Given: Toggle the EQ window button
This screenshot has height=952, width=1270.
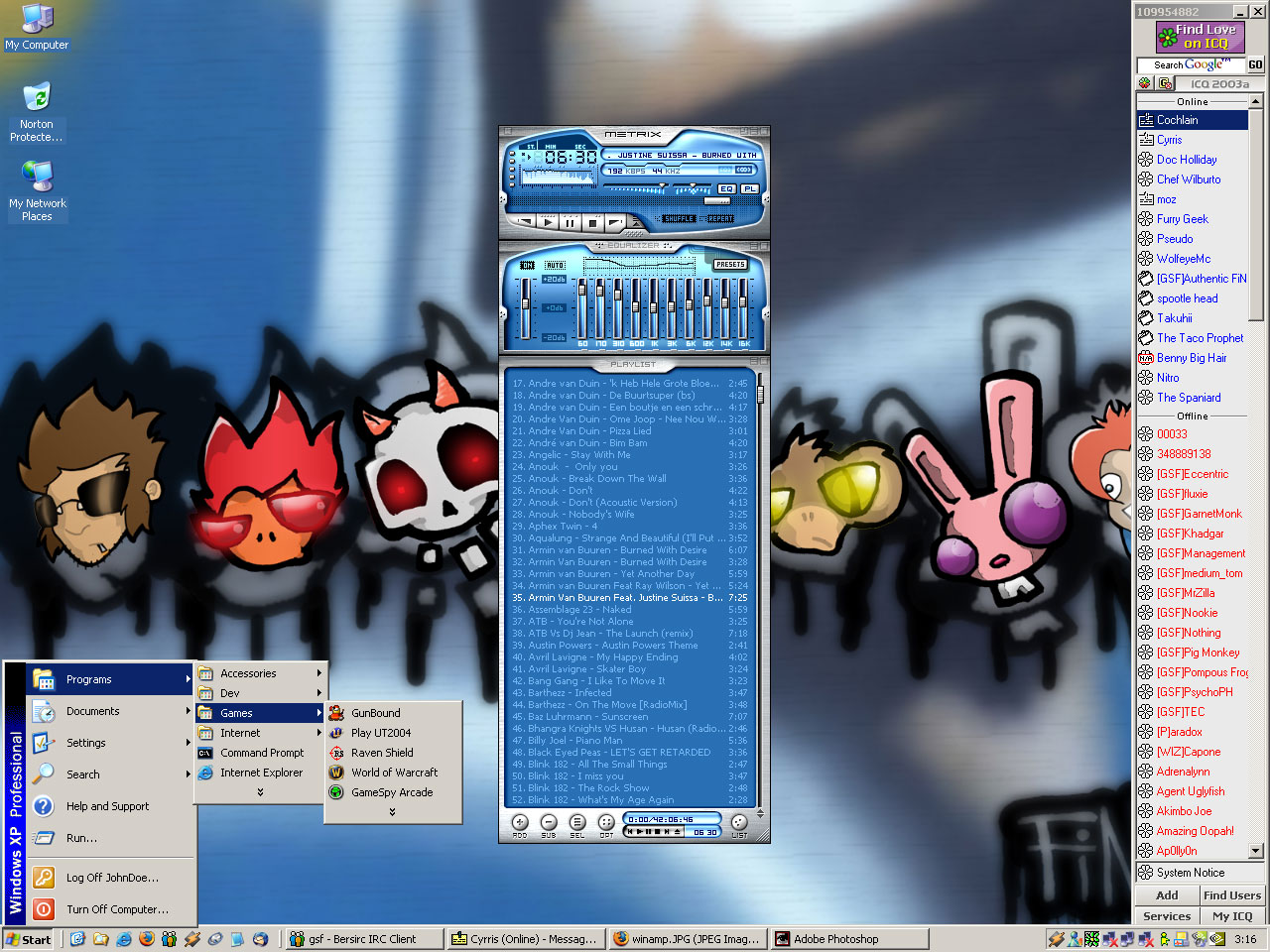Looking at the screenshot, I should pyautogui.click(x=726, y=188).
